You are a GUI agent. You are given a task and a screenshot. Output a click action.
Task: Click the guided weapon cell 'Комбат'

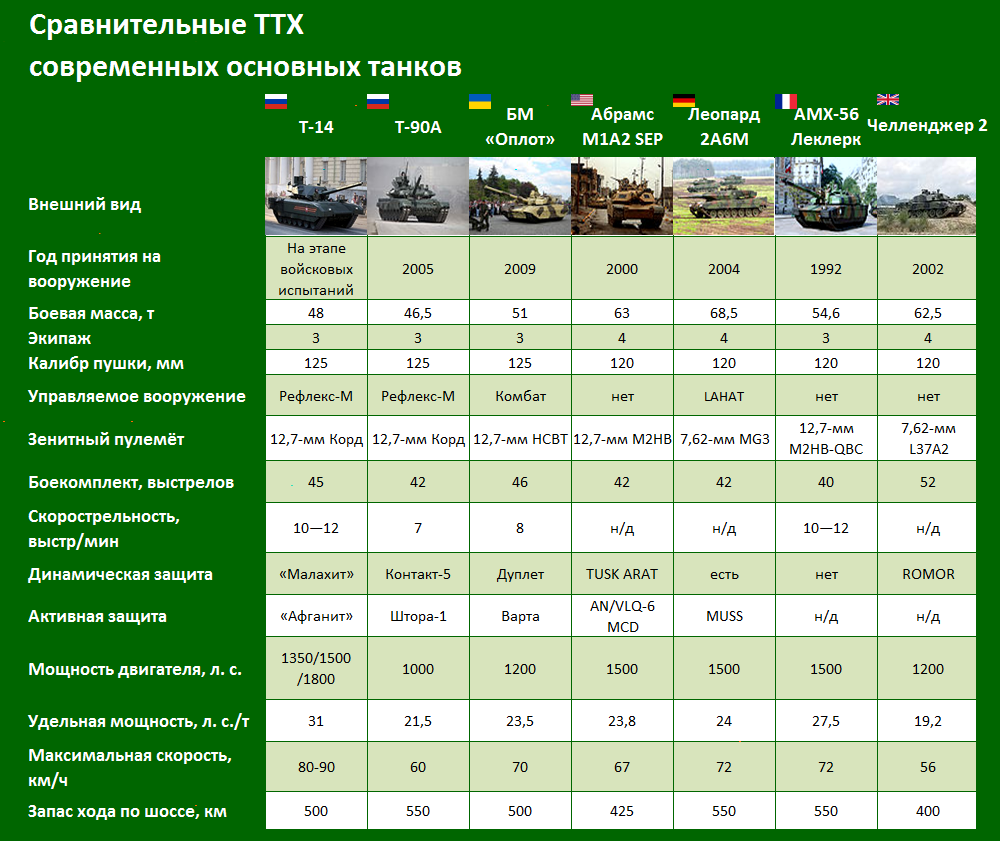point(520,396)
